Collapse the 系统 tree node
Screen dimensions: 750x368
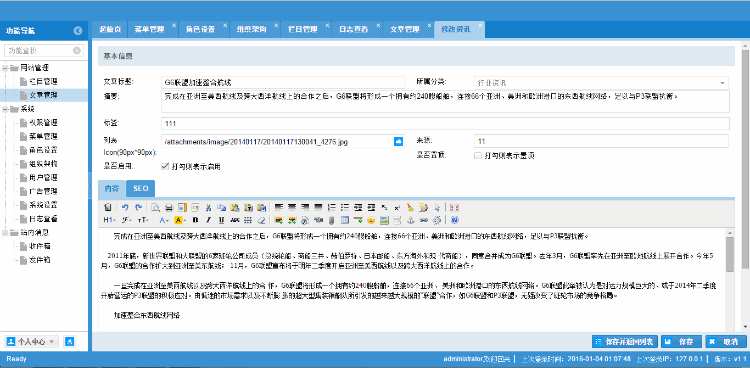click(5, 109)
